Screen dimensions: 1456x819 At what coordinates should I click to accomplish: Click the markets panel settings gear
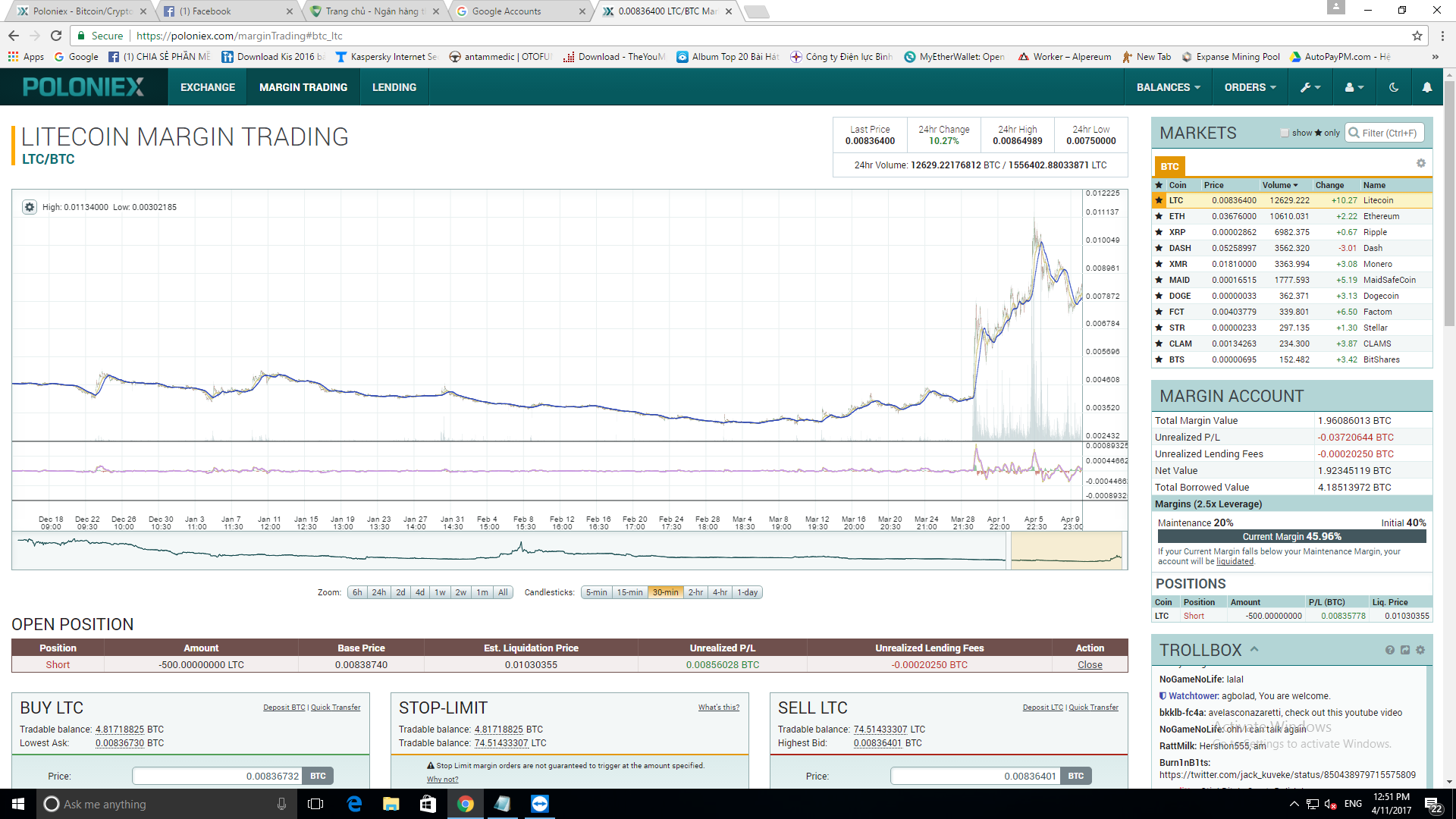pyautogui.click(x=1420, y=164)
